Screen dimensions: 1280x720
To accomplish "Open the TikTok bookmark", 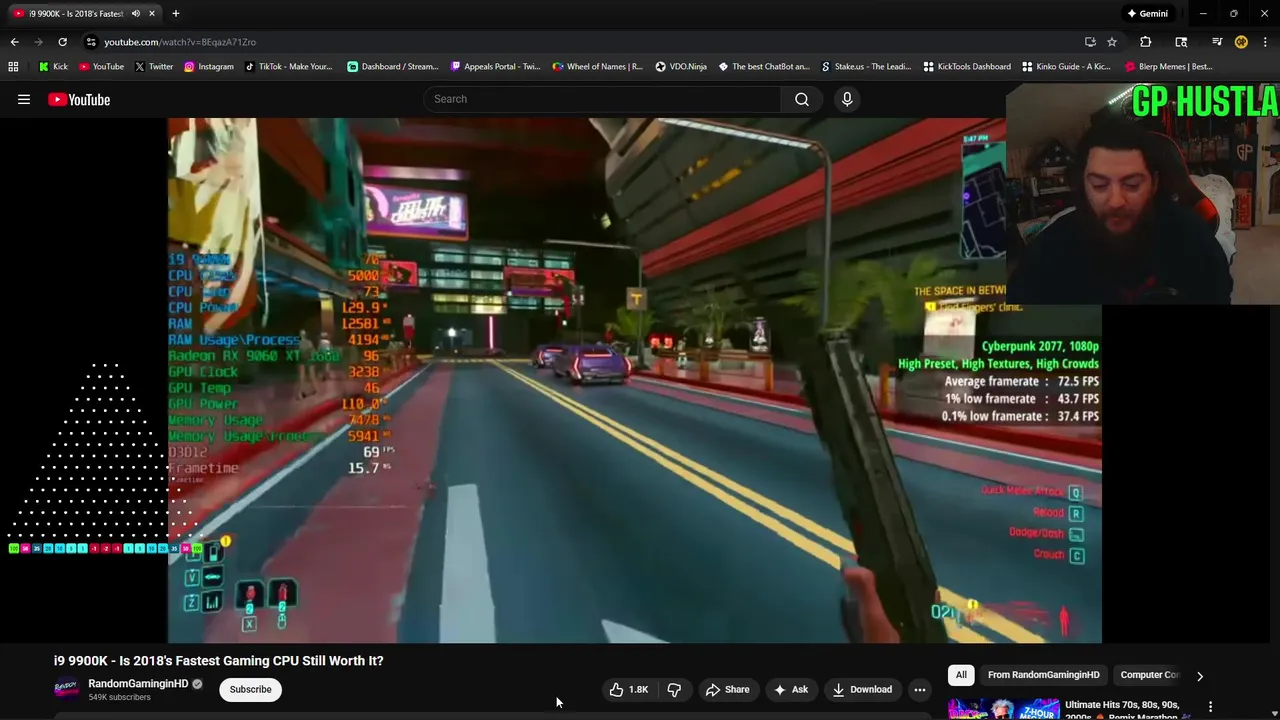I will 288,67.
